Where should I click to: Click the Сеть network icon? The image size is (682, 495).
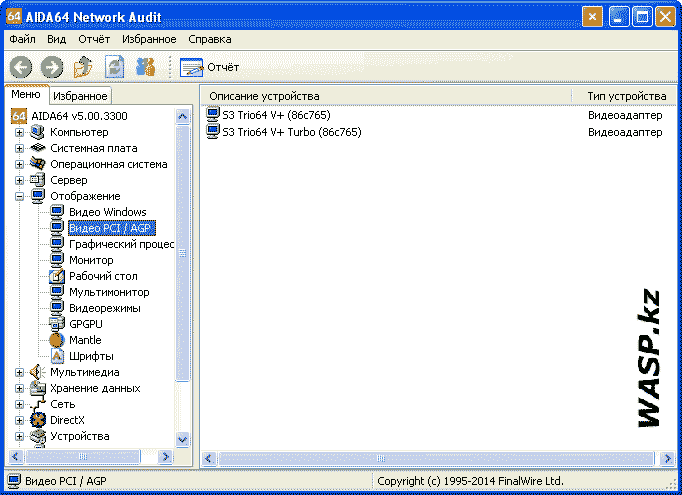coord(37,404)
